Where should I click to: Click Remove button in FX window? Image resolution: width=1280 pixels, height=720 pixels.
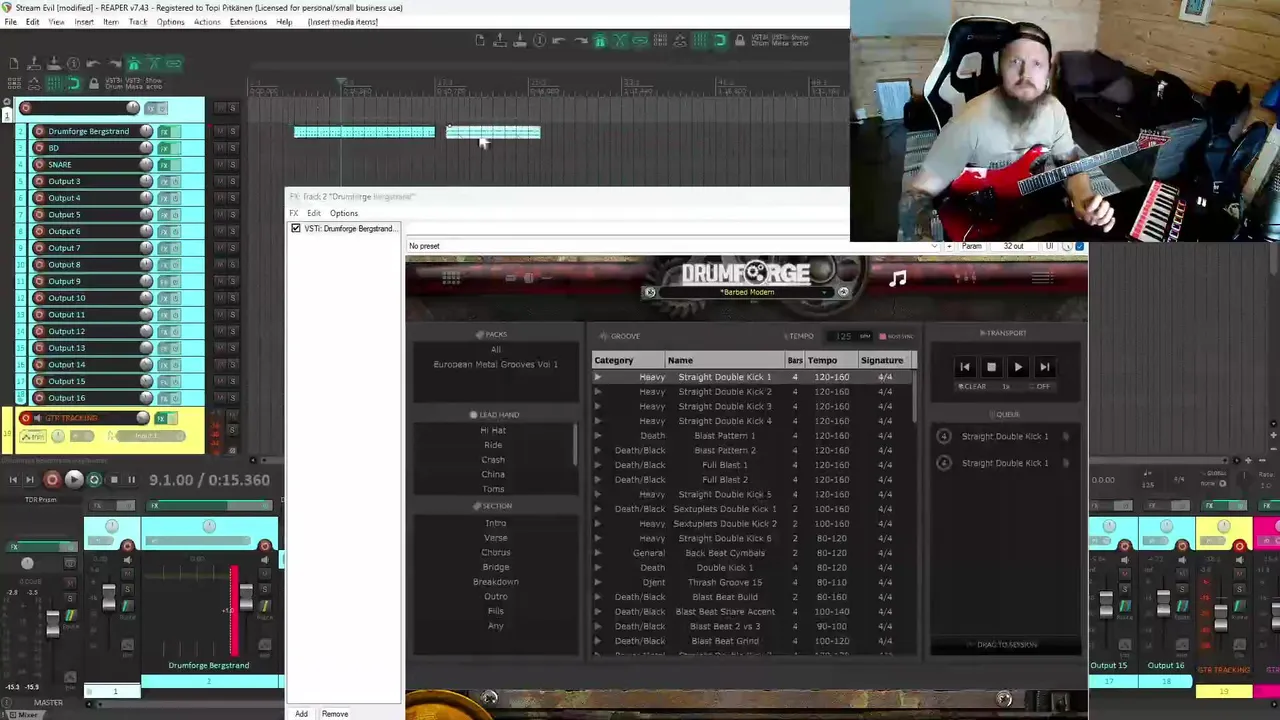(335, 714)
